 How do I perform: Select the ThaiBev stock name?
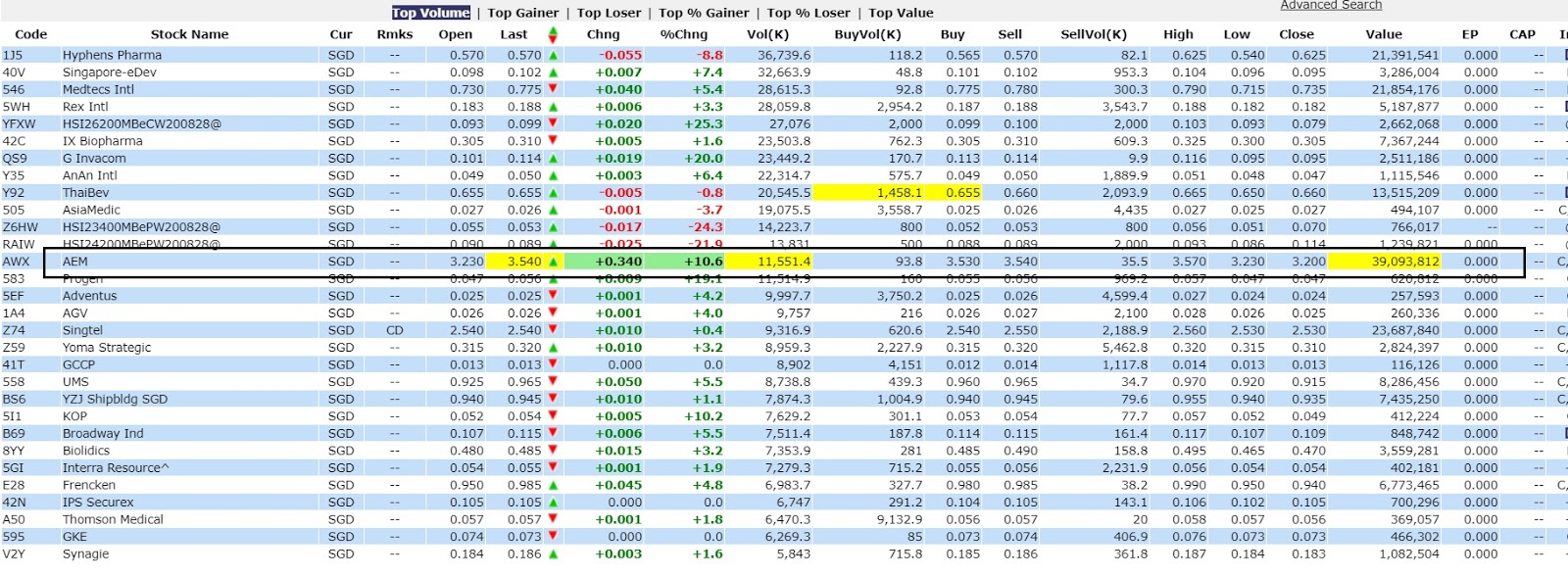[x=84, y=193]
